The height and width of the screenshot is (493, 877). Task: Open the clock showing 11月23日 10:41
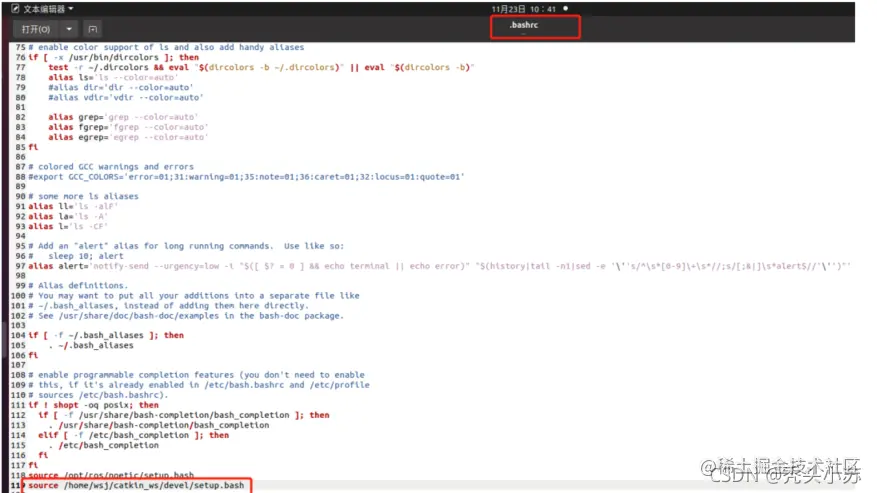tap(524, 9)
